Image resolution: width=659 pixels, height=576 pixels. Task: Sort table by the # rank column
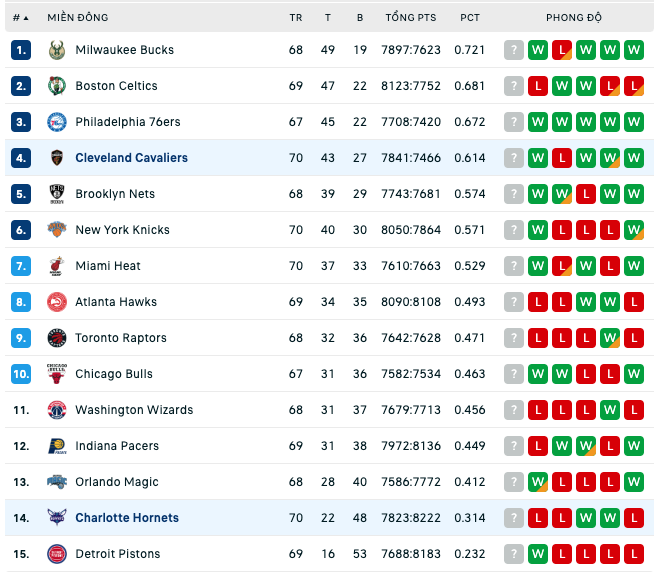click(x=21, y=18)
